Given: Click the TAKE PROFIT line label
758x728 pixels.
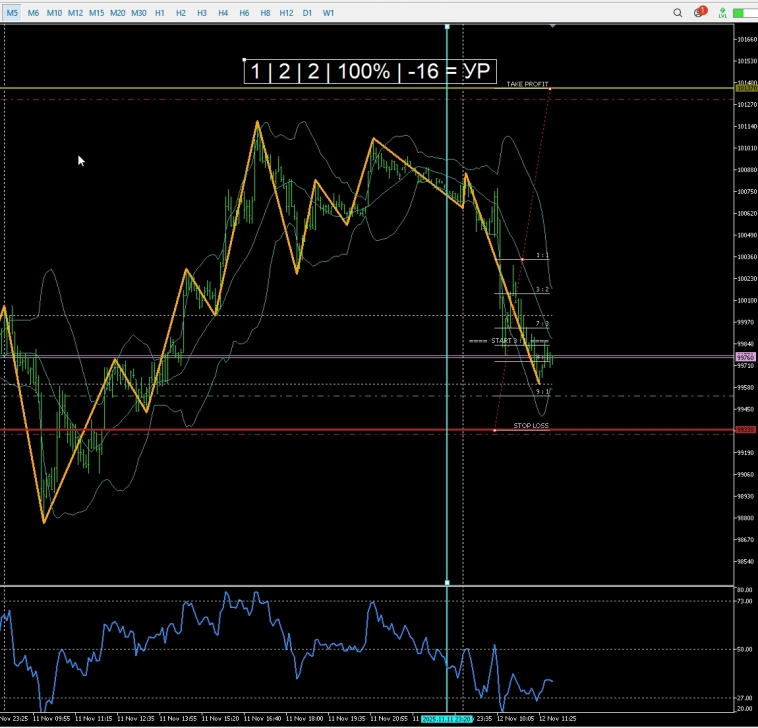Looking at the screenshot, I should click(x=527, y=84).
